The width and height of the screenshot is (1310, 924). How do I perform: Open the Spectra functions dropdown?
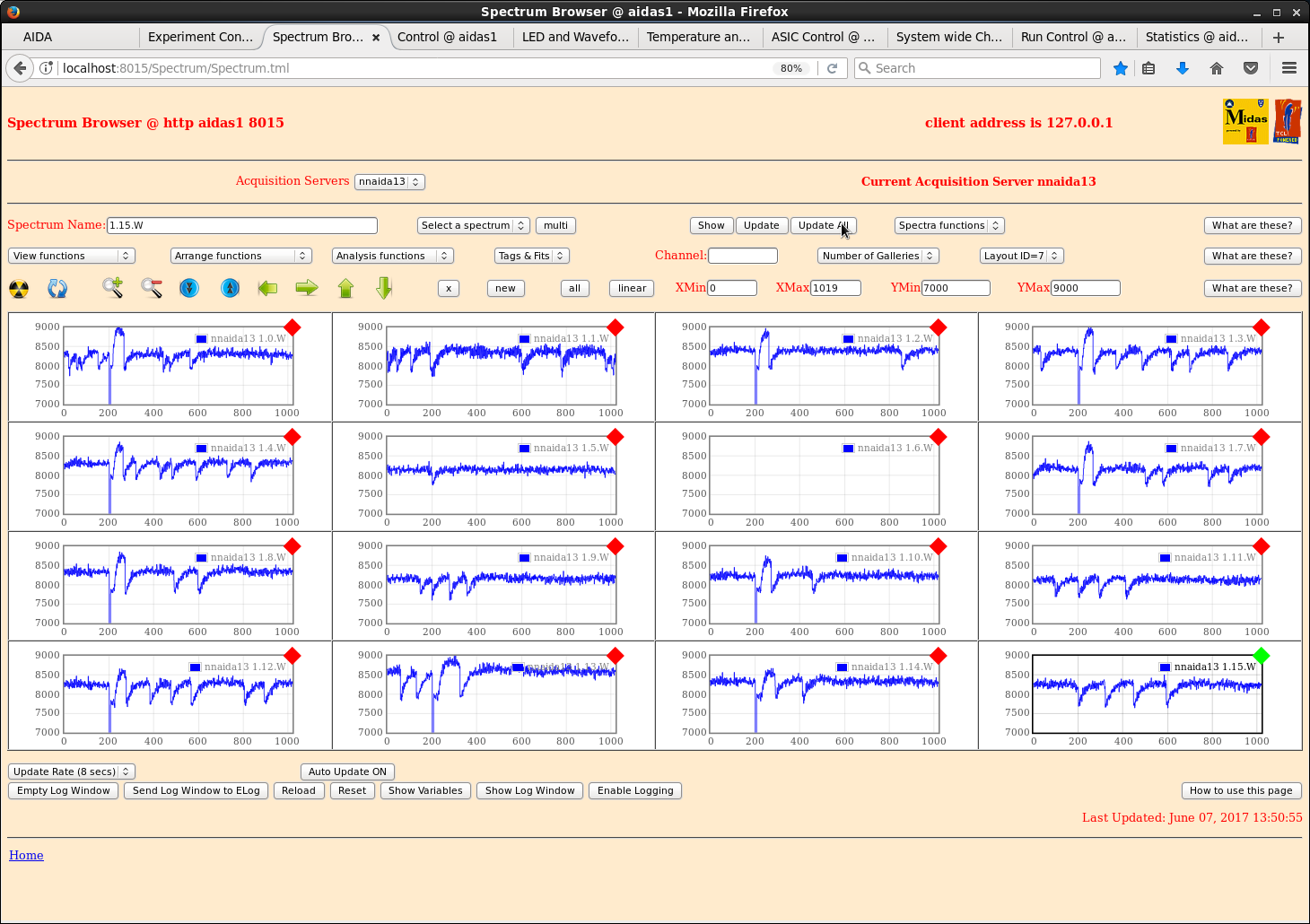pos(948,225)
